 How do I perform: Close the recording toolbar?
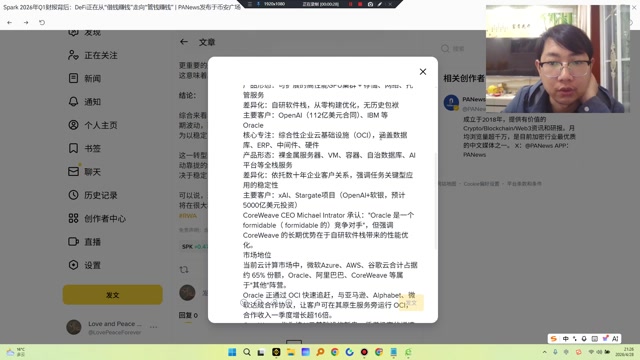tap(390, 4)
